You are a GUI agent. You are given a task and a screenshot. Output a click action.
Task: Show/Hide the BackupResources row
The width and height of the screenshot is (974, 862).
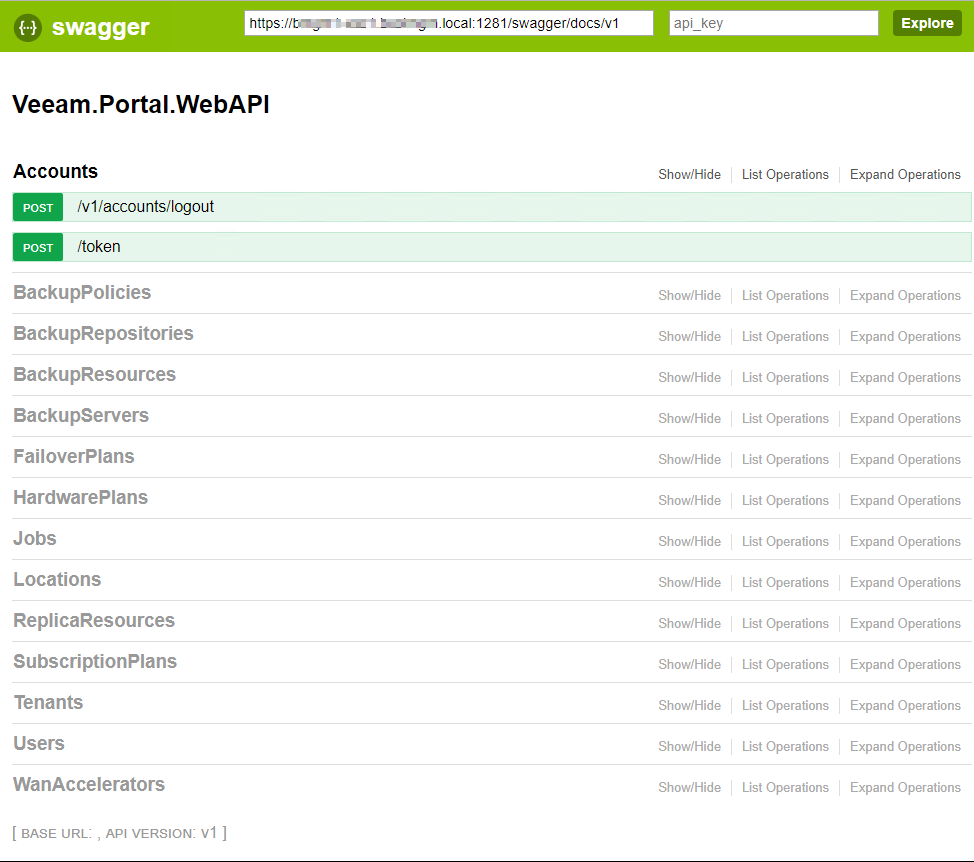click(x=690, y=378)
